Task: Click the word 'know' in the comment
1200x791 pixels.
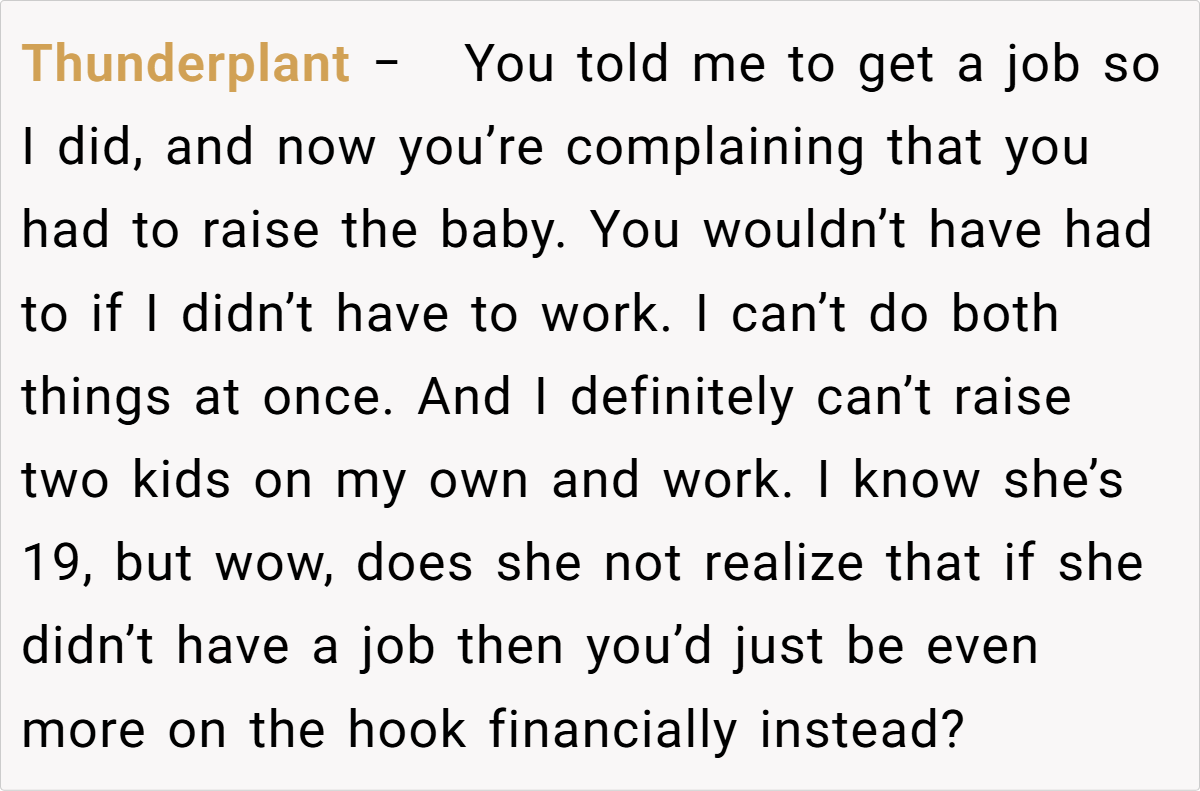Action: [915, 481]
